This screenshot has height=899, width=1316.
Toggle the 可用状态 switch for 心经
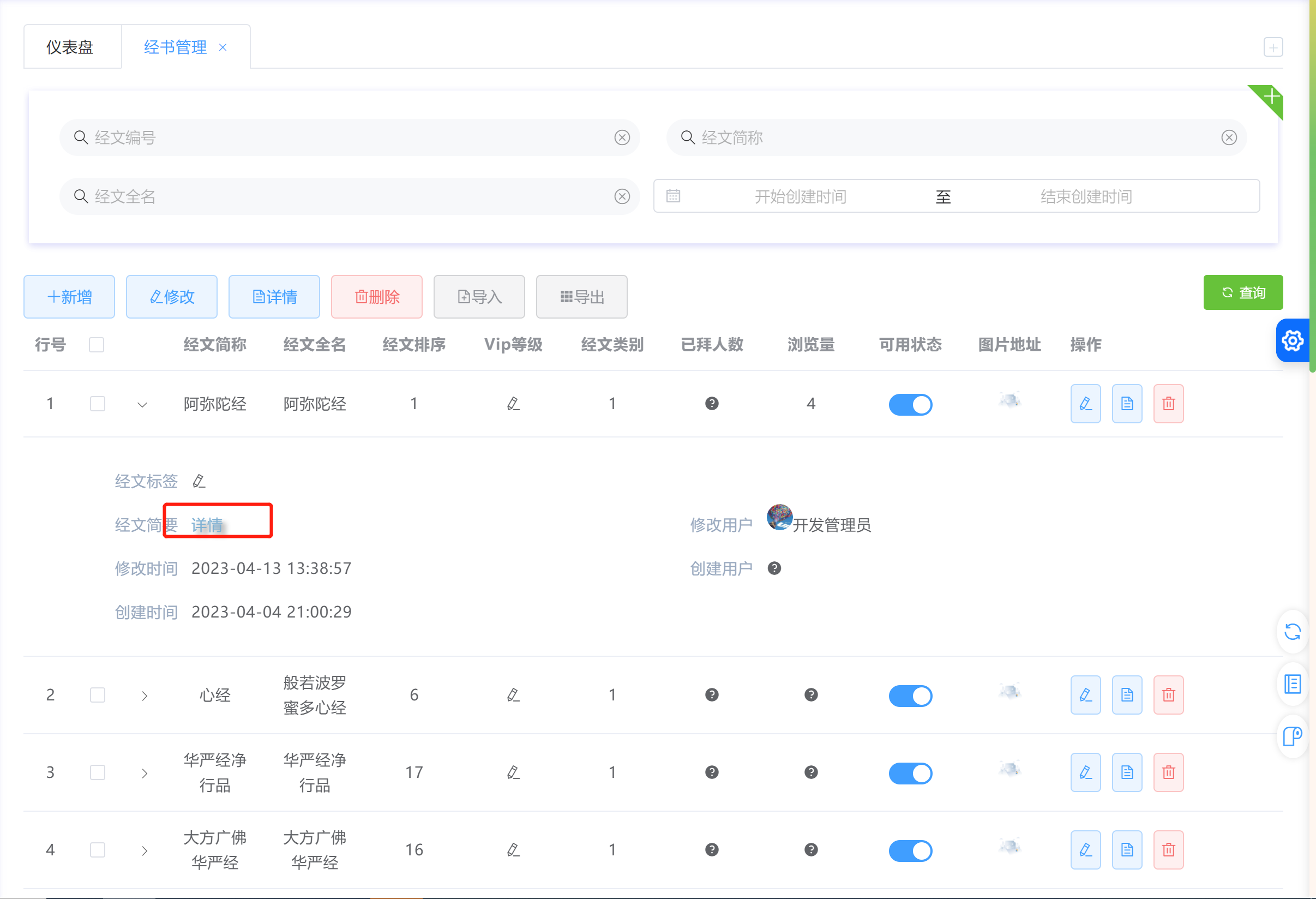click(910, 696)
